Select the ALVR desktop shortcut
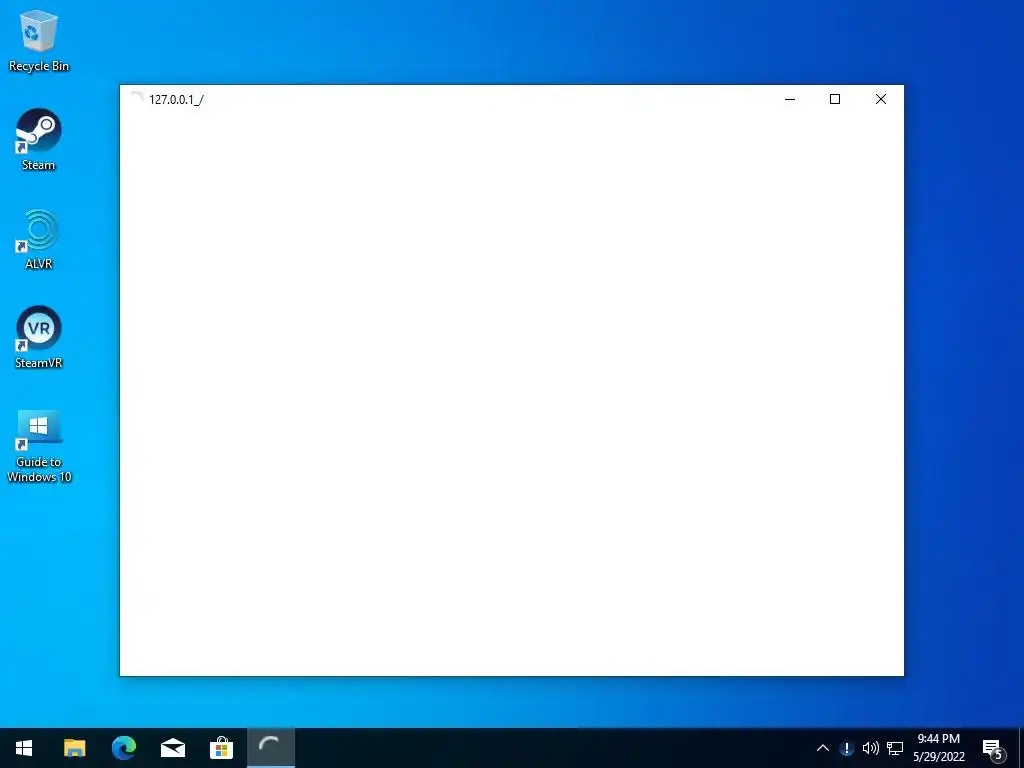Viewport: 1024px width, 768px height. point(39,239)
